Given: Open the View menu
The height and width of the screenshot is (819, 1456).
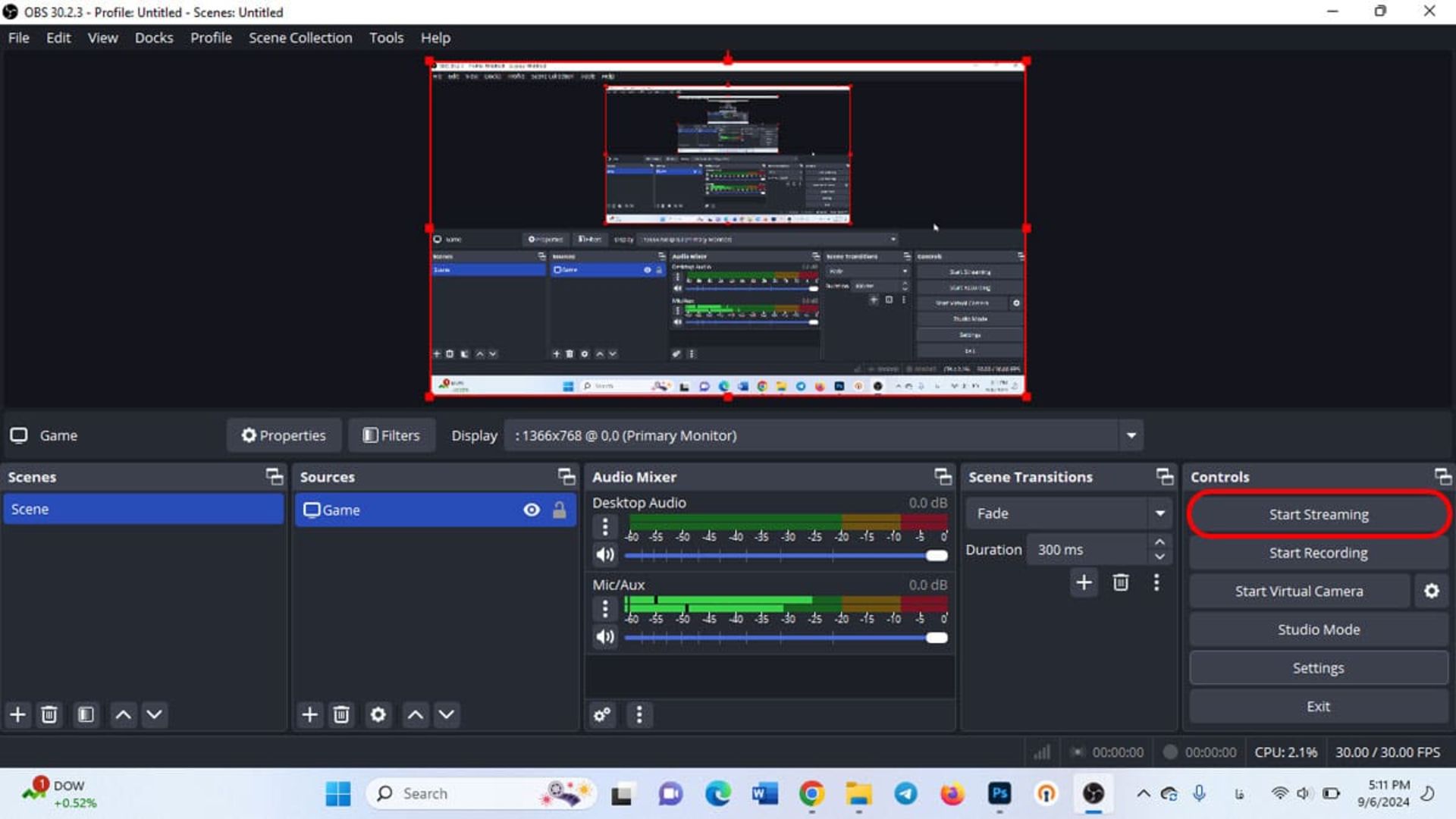Looking at the screenshot, I should [103, 37].
